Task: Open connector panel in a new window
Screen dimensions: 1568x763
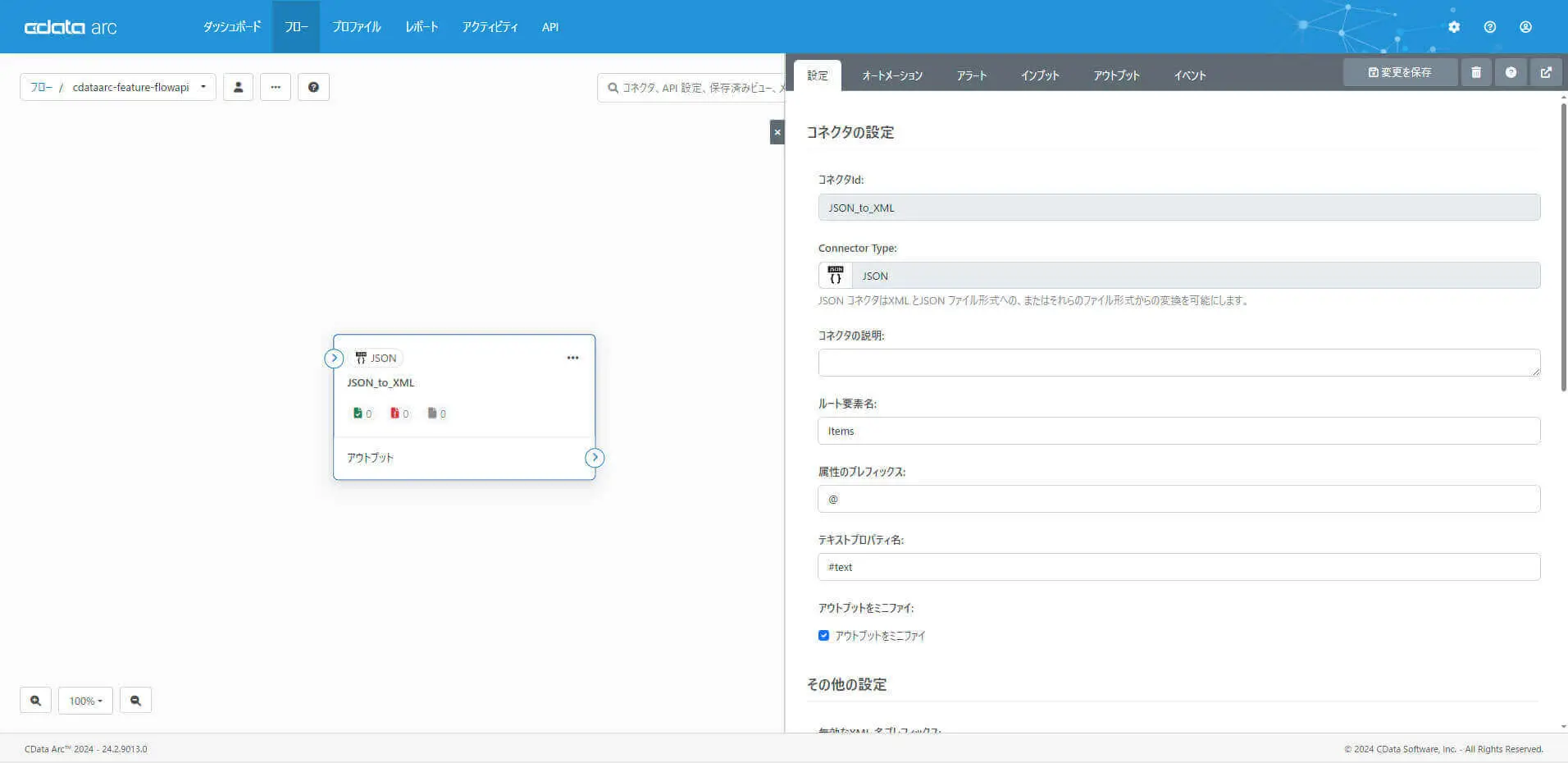Action: (x=1546, y=72)
